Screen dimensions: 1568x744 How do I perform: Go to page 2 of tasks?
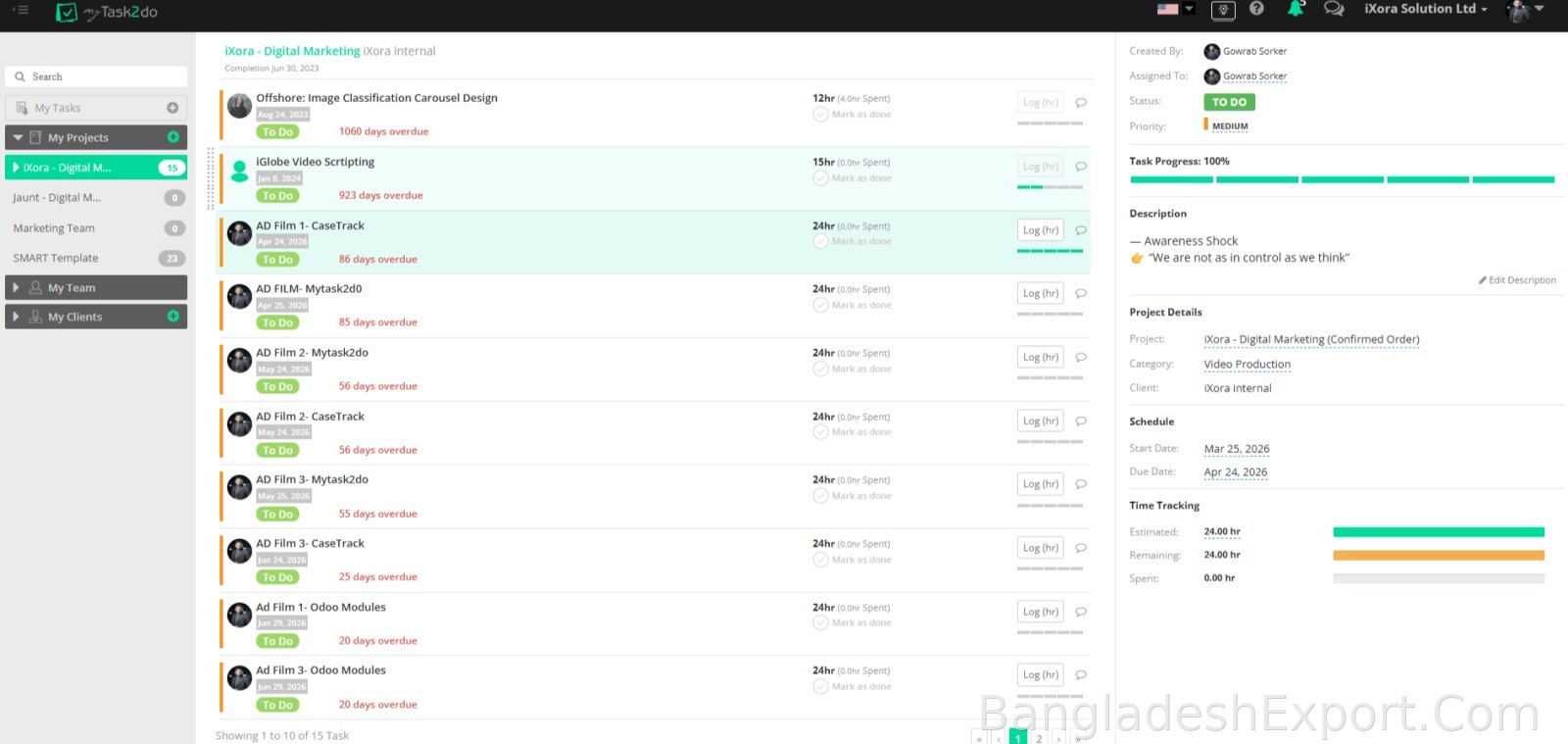coord(1039,738)
